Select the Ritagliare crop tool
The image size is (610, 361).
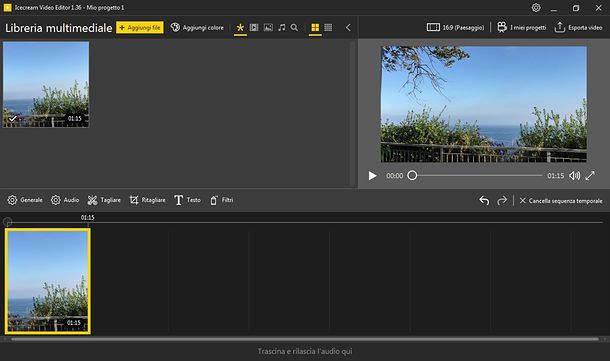(x=147, y=200)
